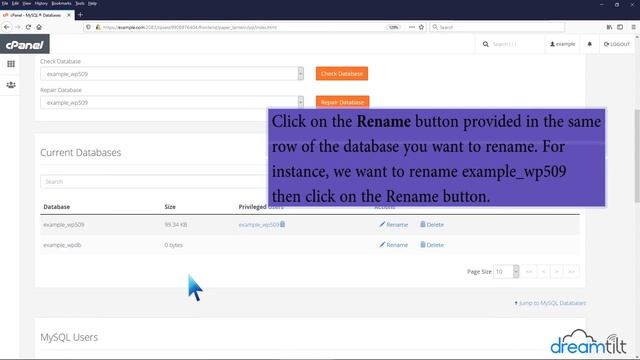Click the example_wp509 database name cell
This screenshot has height=360, width=640.
click(64, 225)
